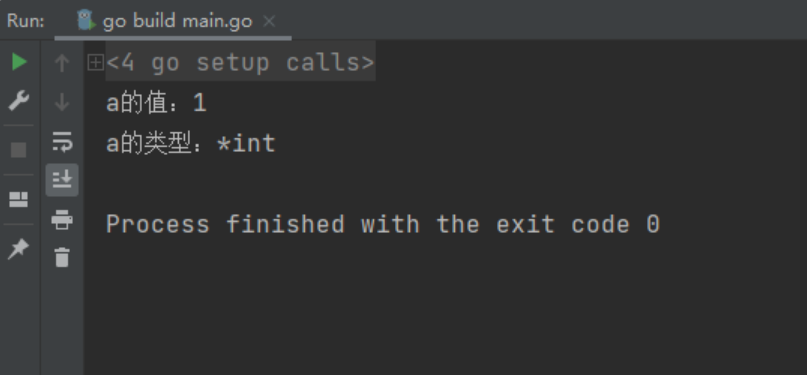The image size is (807, 375).
Task: Print the console output
Action: [62, 219]
